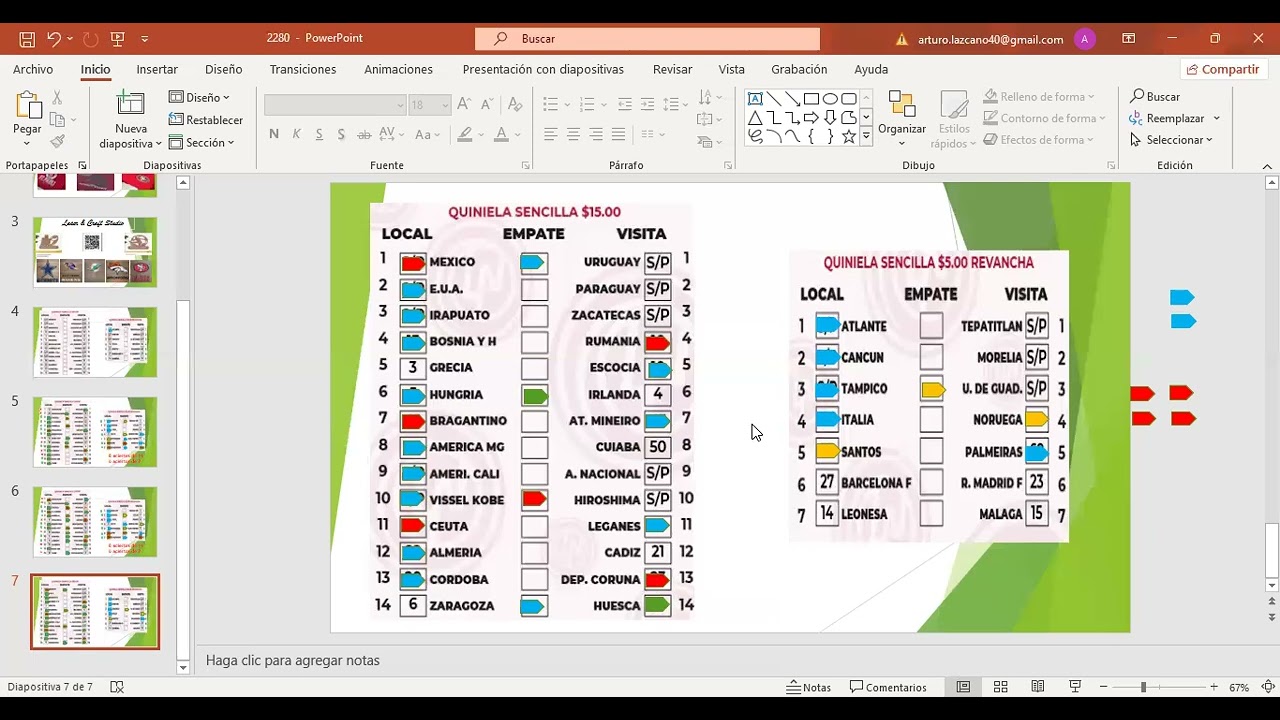Cut selection with the scissors icon
Screen dimensions: 1280x720
click(57, 98)
